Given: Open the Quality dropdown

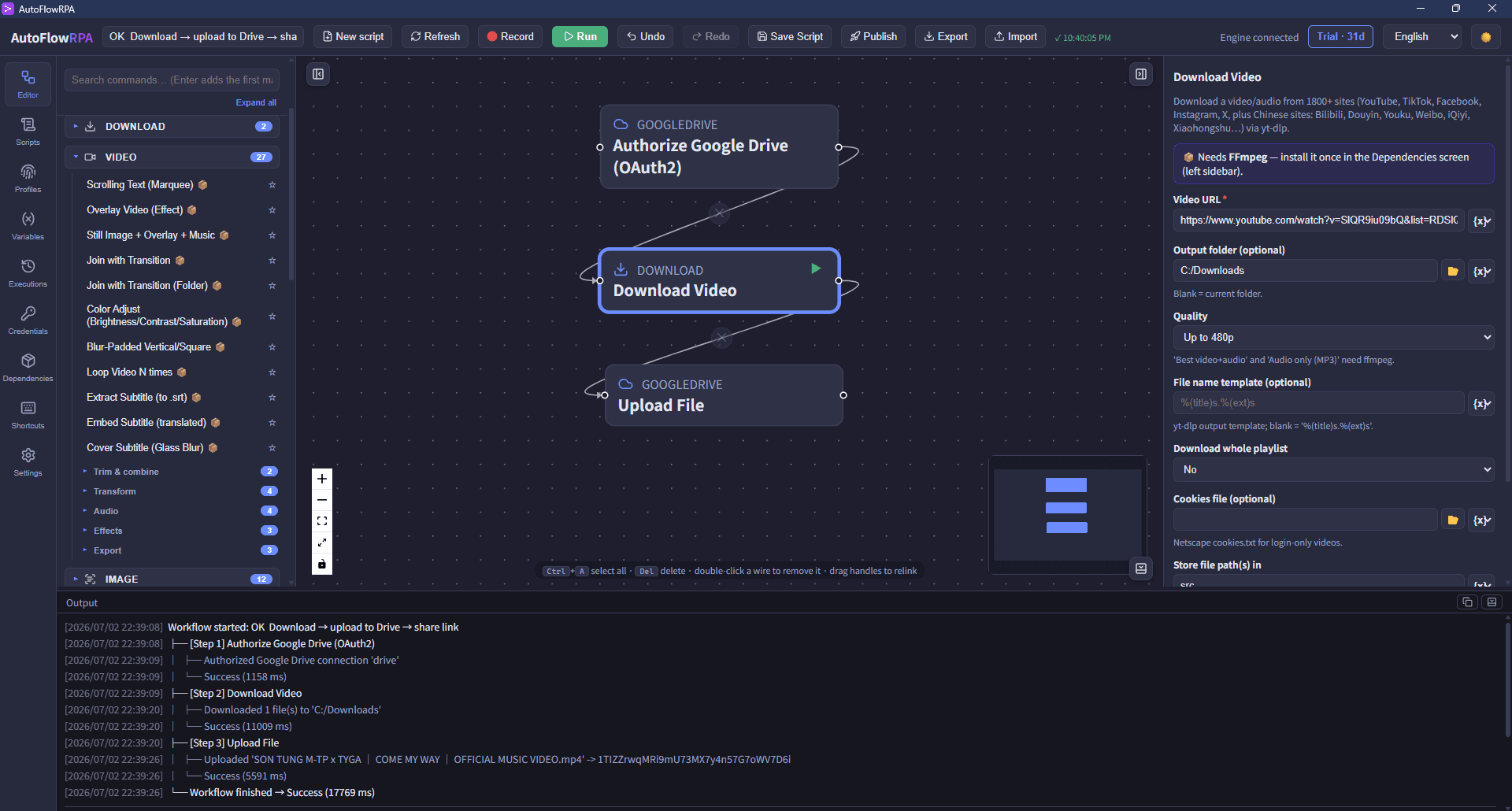Looking at the screenshot, I should point(1334,338).
